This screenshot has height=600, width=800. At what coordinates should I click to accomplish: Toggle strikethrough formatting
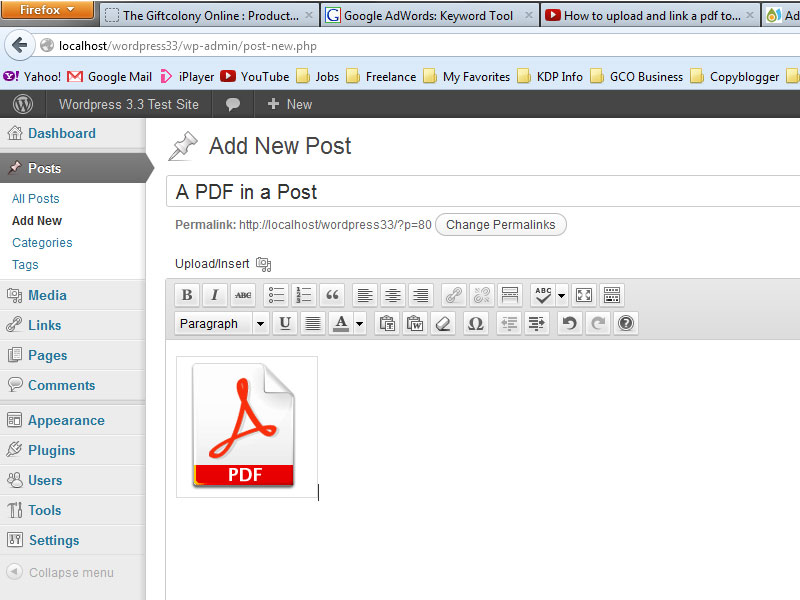coord(241,295)
